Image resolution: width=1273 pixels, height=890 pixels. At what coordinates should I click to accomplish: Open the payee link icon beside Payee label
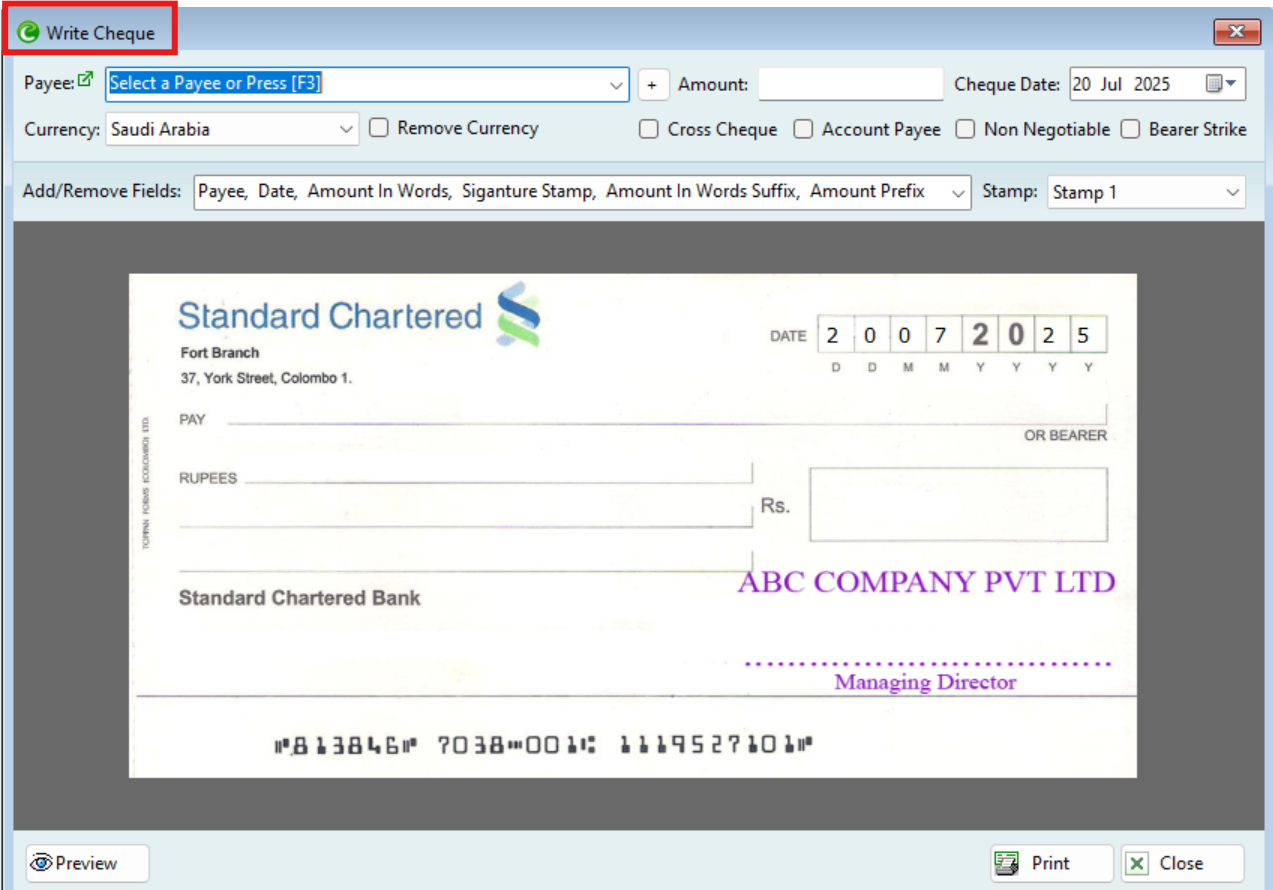point(85,79)
